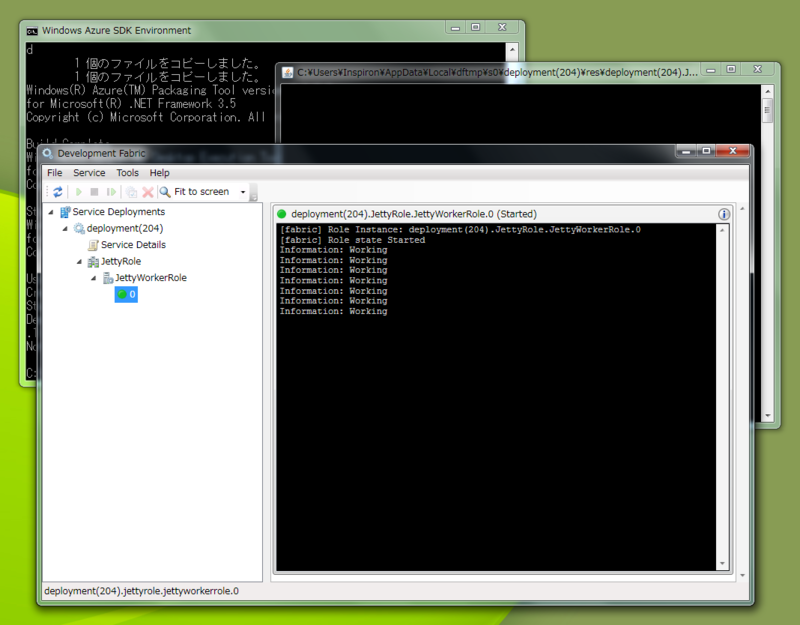
Task: Click the Azure SDK Environment window scroll-up arrow
Action: point(512,49)
